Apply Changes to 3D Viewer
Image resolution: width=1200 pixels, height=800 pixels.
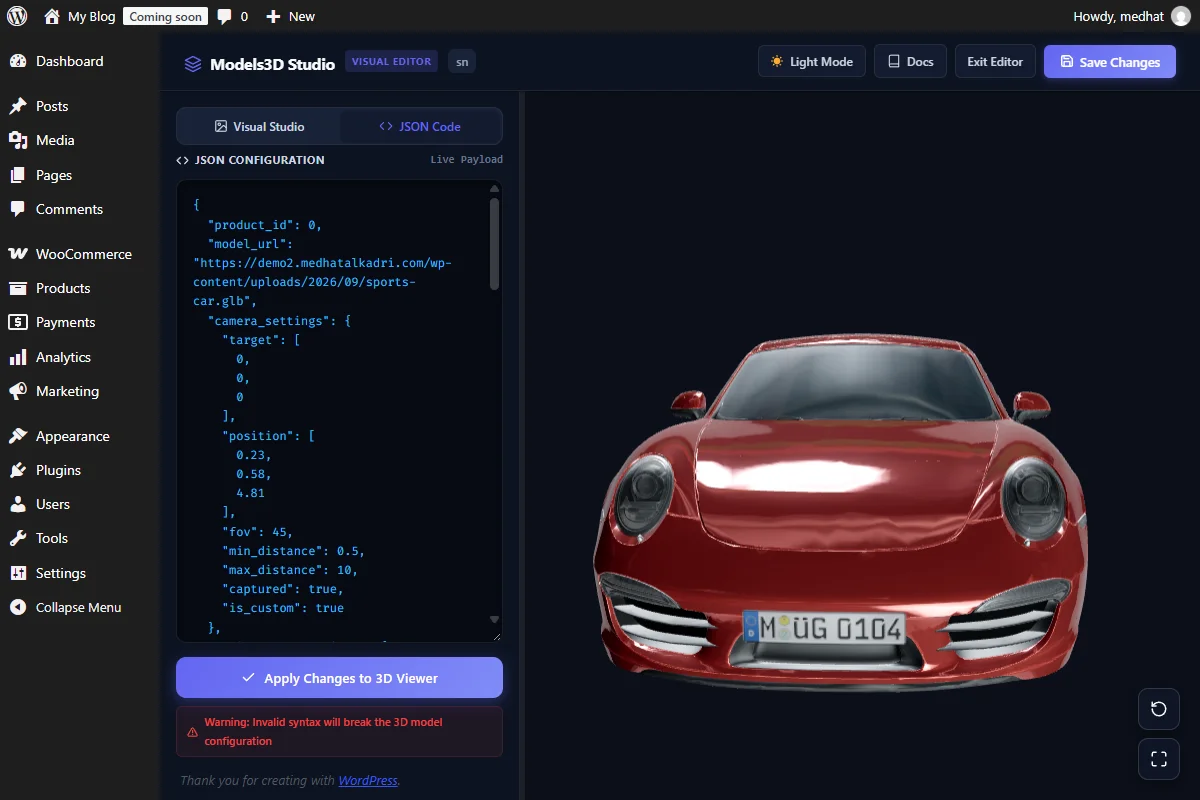pyautogui.click(x=339, y=678)
